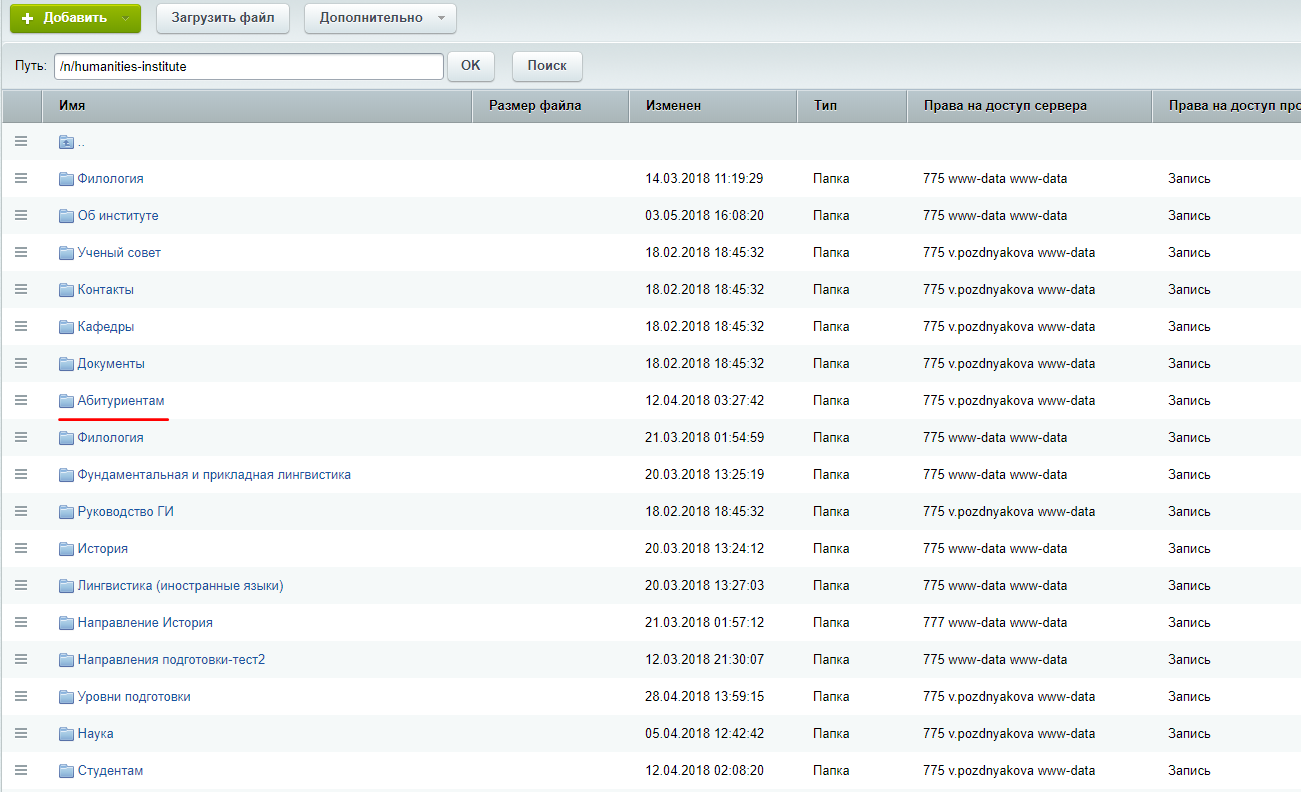Open row menu for Филология modified 21.03.2018
The height and width of the screenshot is (792, 1301).
21,437
